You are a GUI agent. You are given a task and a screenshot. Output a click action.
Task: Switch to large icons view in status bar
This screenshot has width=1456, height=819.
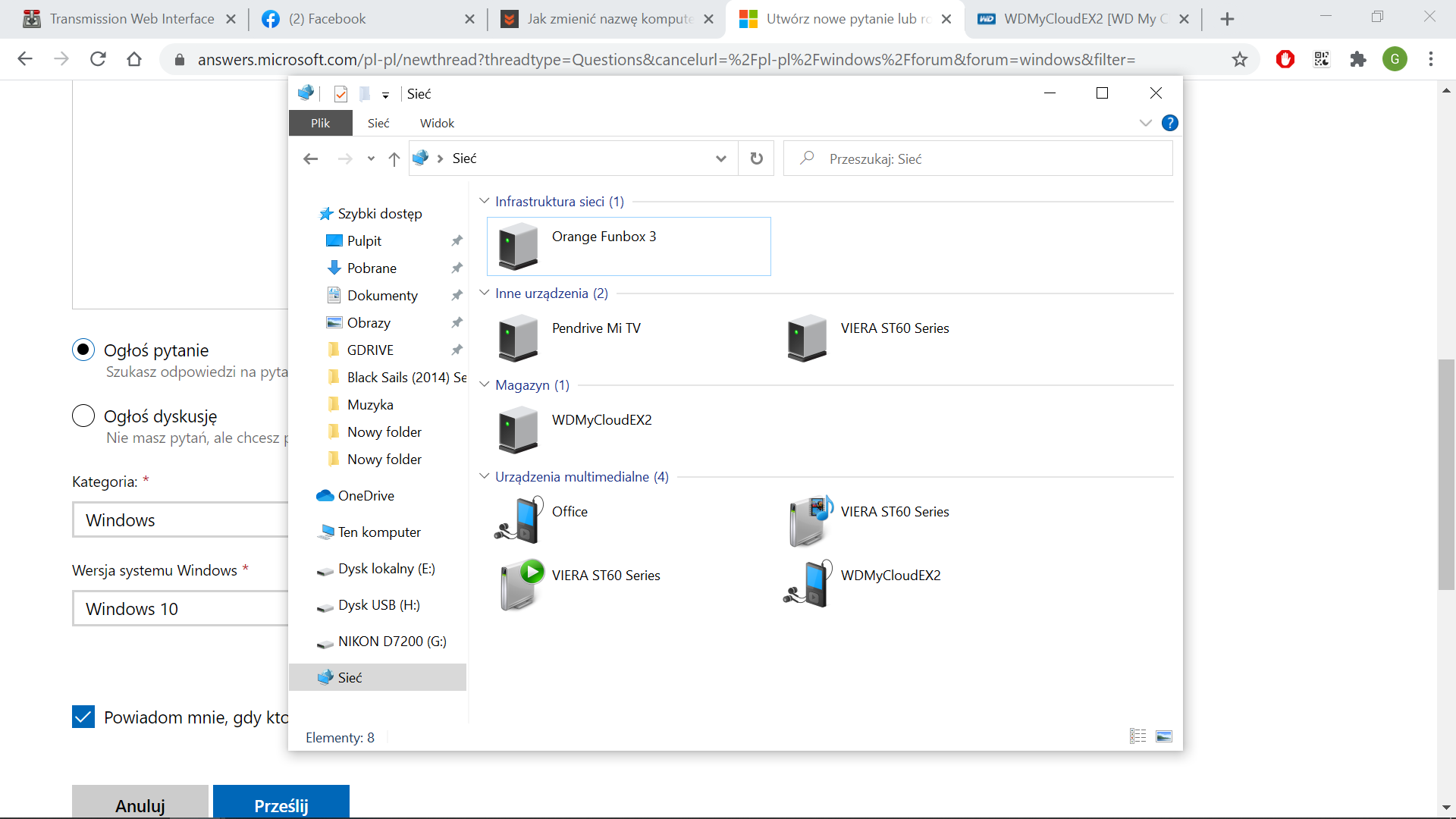coord(1164,736)
